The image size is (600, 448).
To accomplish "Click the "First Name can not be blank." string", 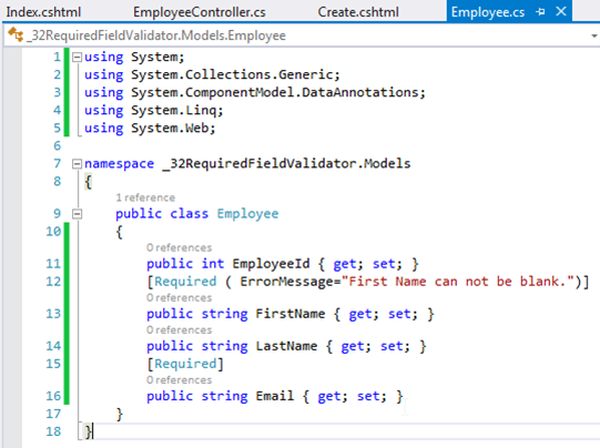I will tap(458, 282).
